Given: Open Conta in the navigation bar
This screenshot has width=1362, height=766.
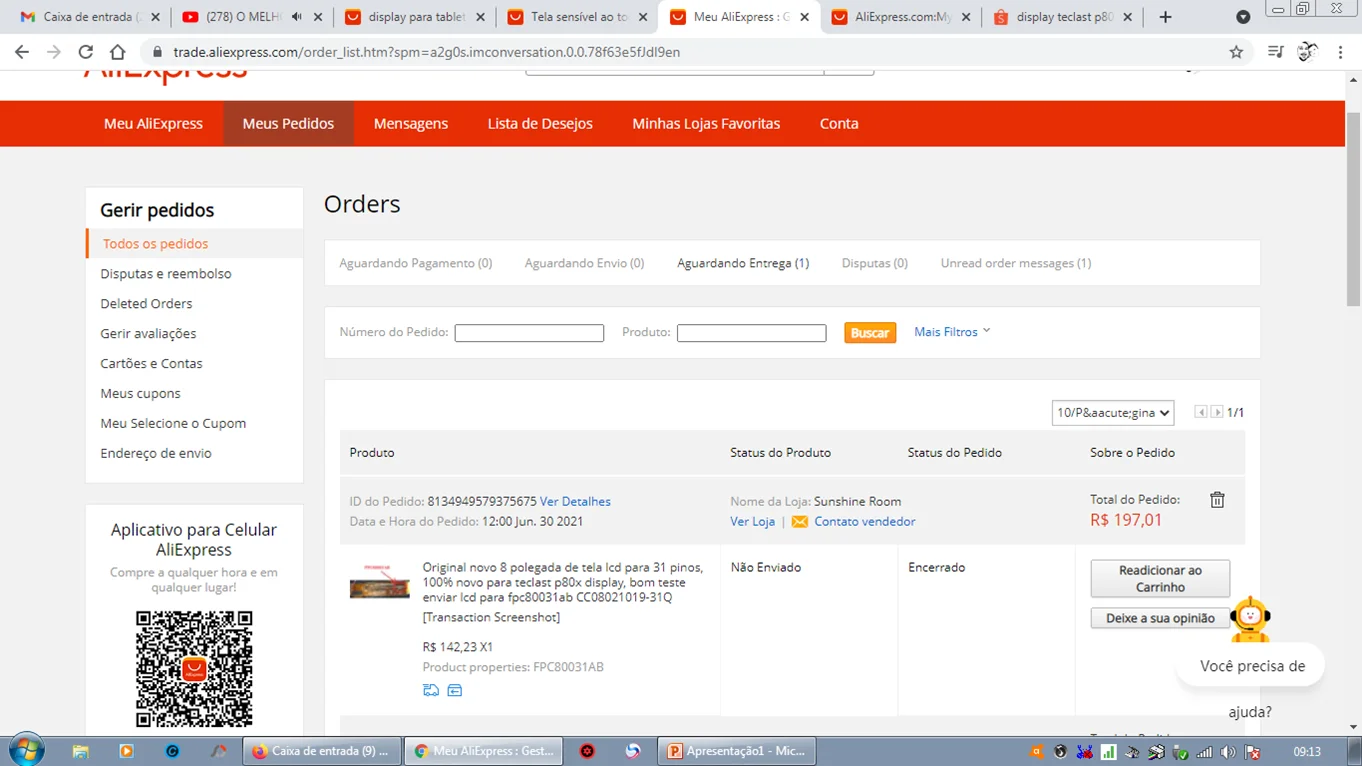Looking at the screenshot, I should click(x=839, y=124).
